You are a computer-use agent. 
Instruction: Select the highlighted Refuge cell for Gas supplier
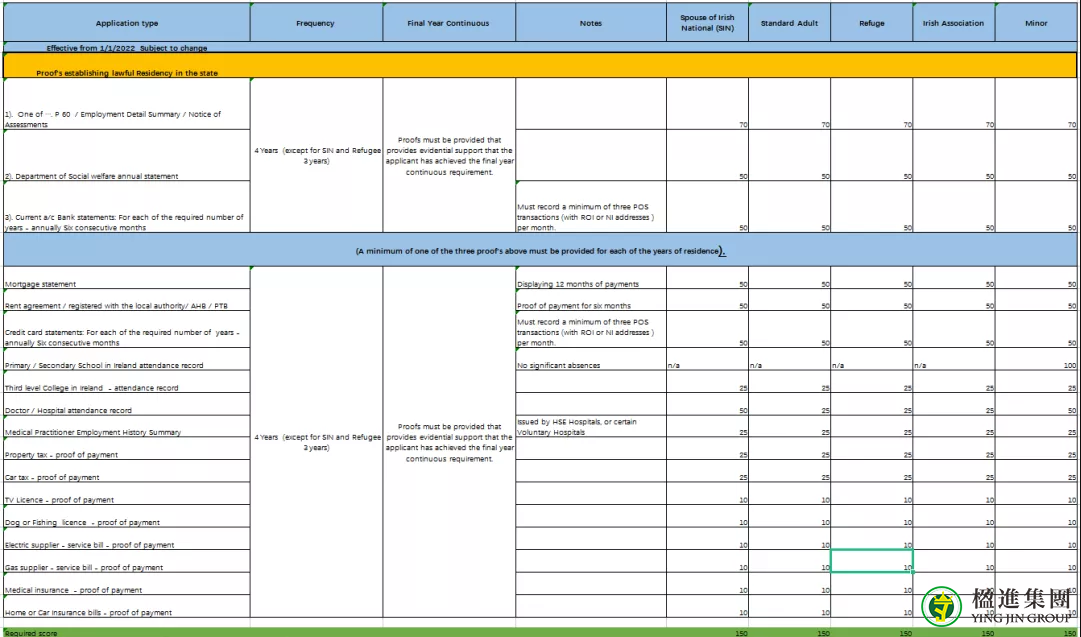click(871, 561)
